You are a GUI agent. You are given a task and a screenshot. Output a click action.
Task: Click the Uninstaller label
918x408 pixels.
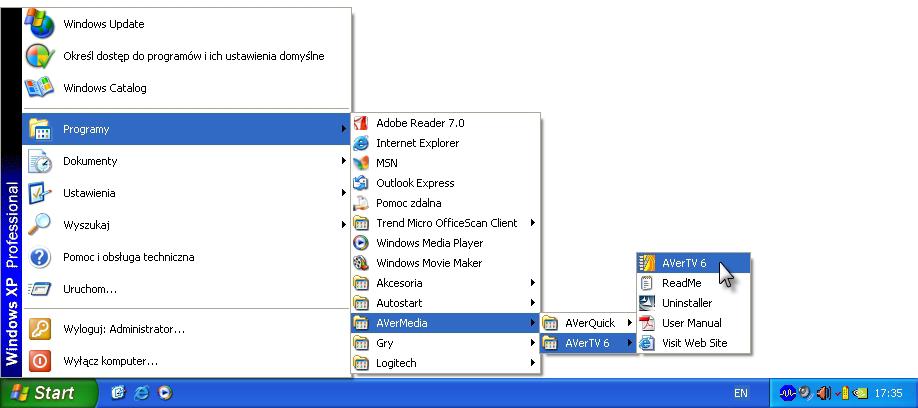click(x=687, y=303)
